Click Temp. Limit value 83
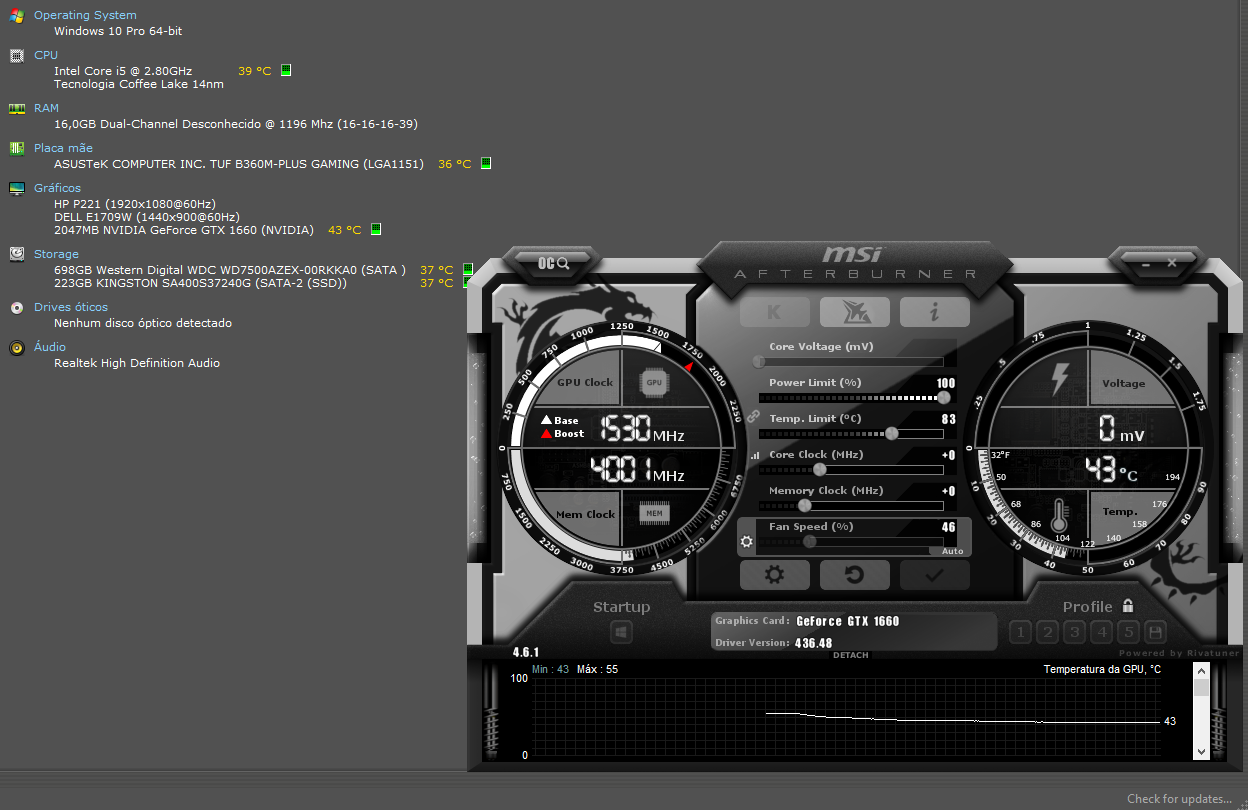1248x810 pixels. [x=948, y=419]
